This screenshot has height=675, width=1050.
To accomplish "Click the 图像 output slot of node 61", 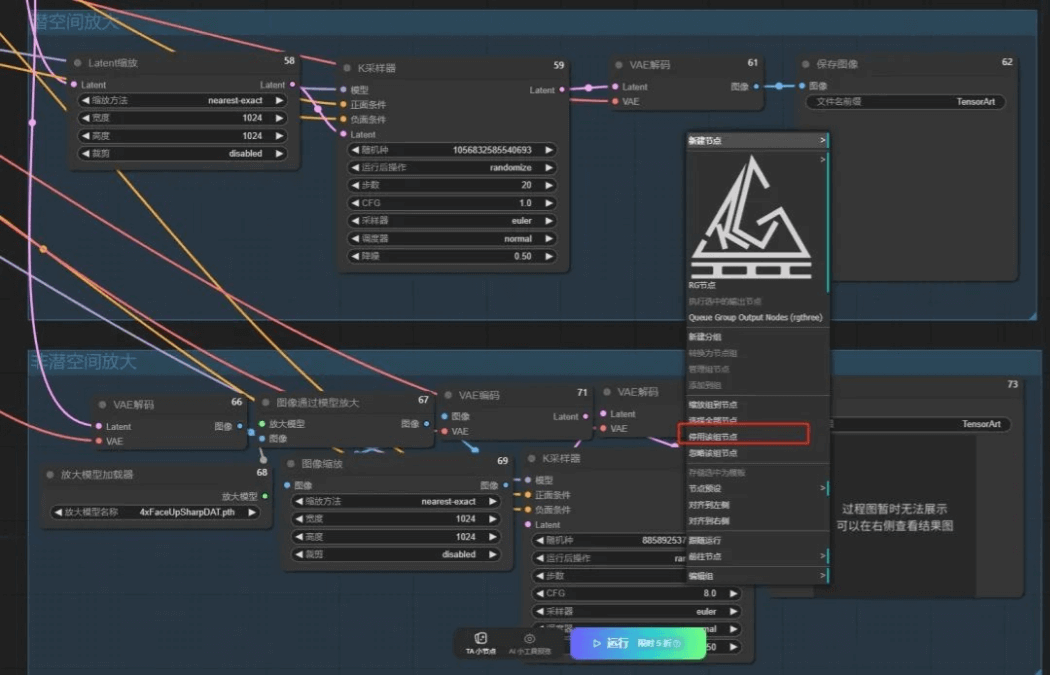I will coord(756,86).
